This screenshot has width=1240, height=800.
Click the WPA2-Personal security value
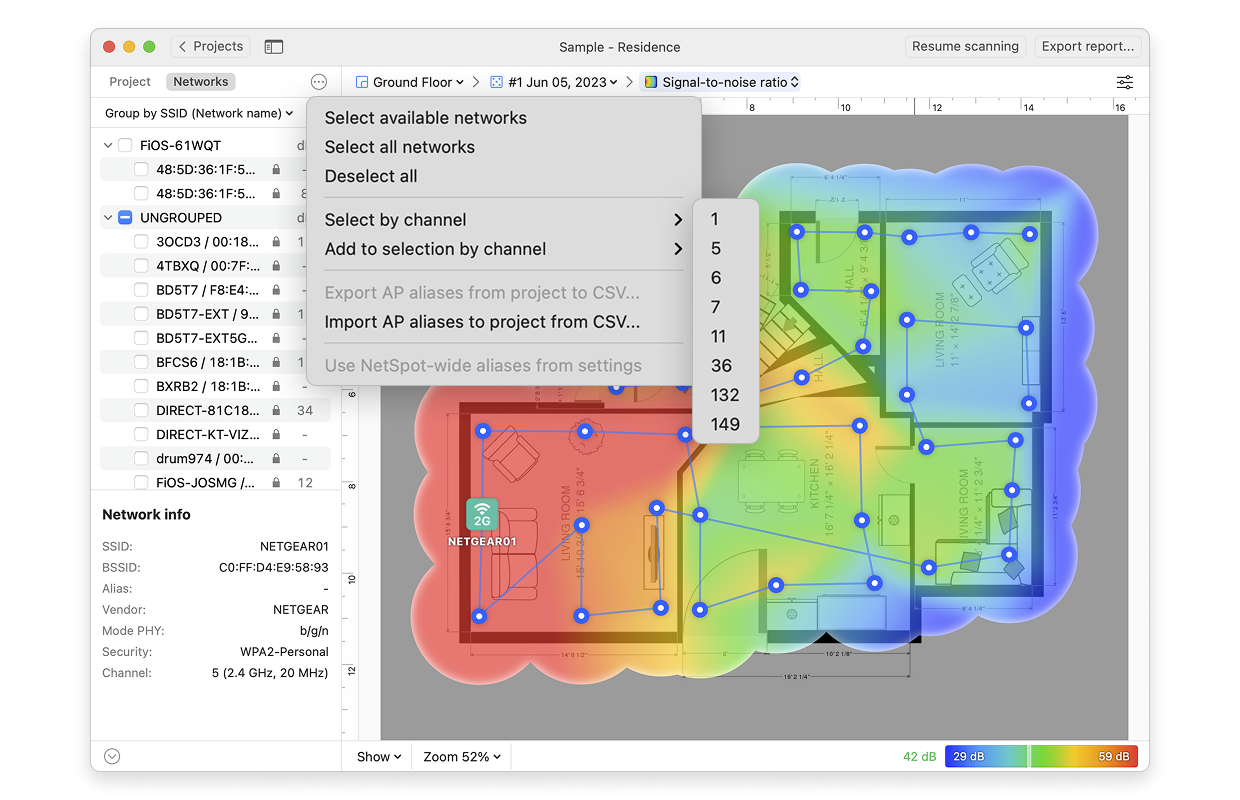[284, 652]
